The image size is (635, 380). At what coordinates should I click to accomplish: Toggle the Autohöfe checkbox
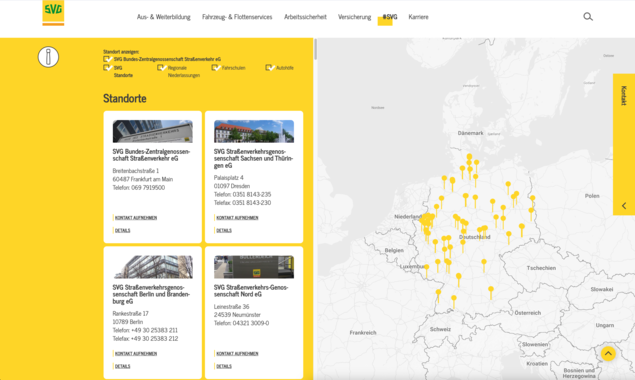[x=270, y=68]
